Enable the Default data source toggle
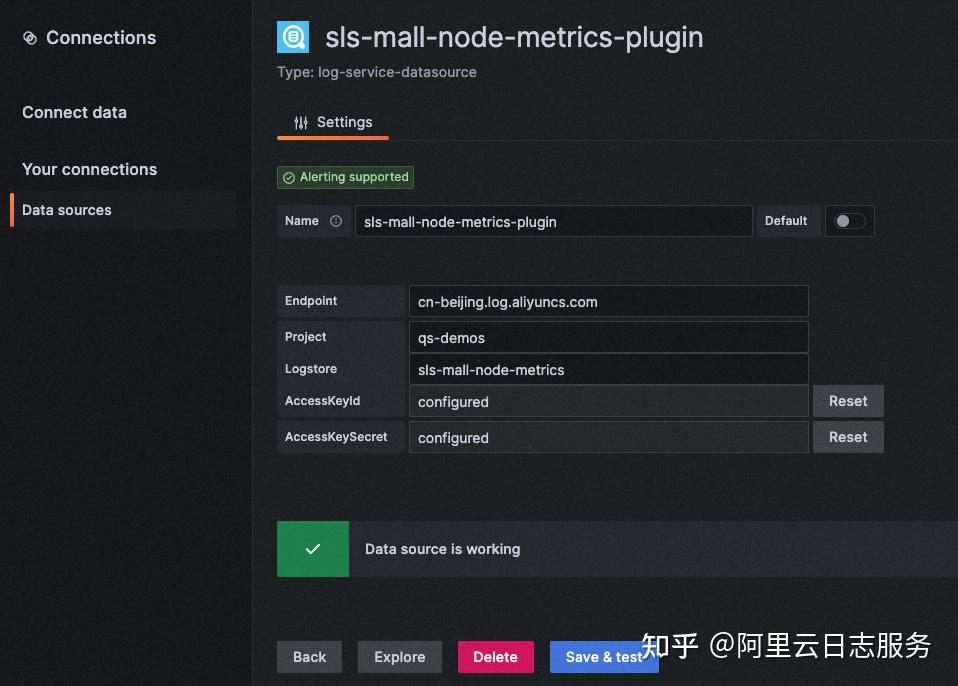The image size is (958, 686). tap(849, 221)
